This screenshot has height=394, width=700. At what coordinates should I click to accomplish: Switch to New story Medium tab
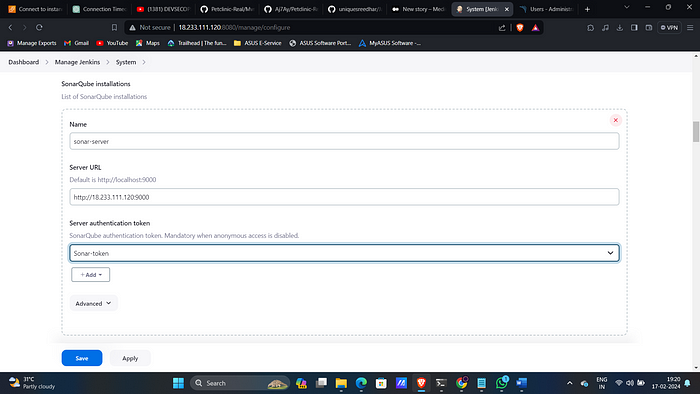click(x=419, y=9)
